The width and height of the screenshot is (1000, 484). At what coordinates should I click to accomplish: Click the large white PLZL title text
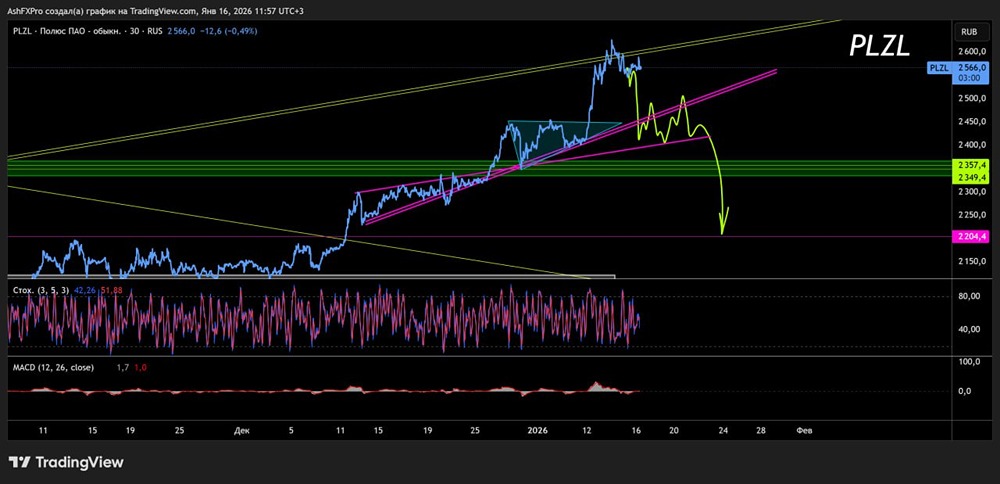click(x=879, y=47)
